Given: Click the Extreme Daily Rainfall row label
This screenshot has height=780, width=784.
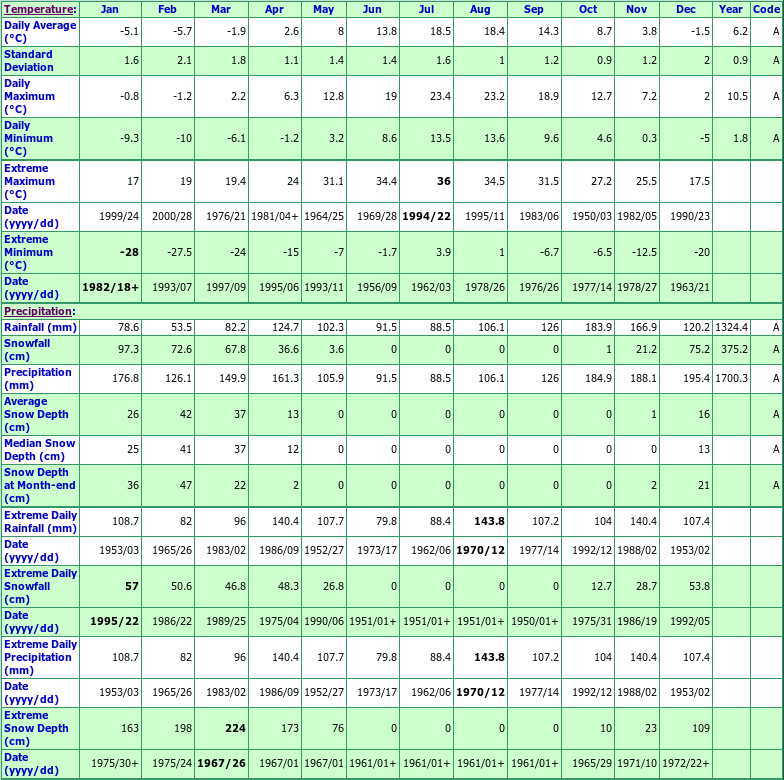Looking at the screenshot, I should [40, 521].
